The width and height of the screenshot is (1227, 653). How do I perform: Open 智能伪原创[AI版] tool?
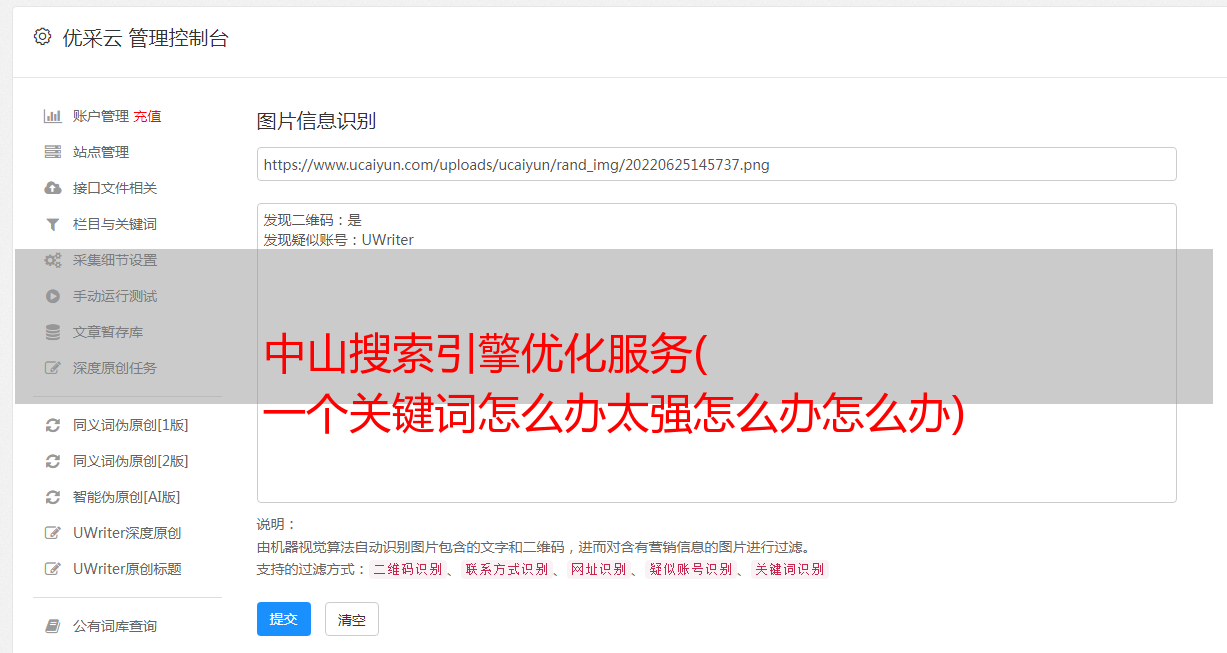127,497
